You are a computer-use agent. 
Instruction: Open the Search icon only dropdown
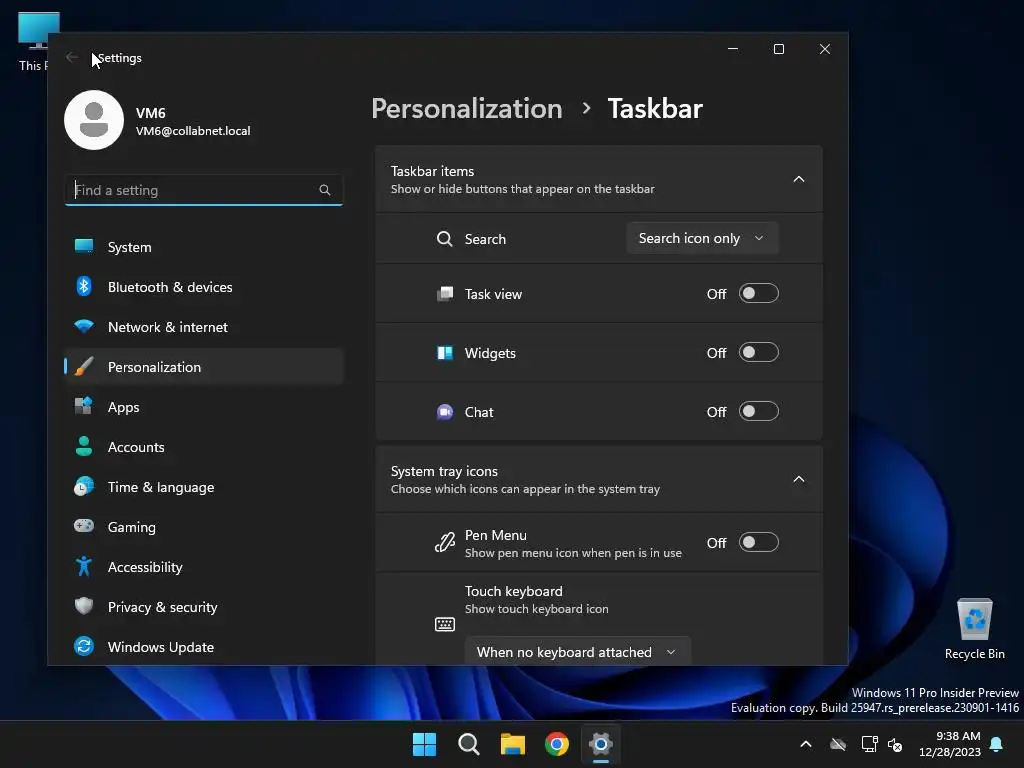702,238
